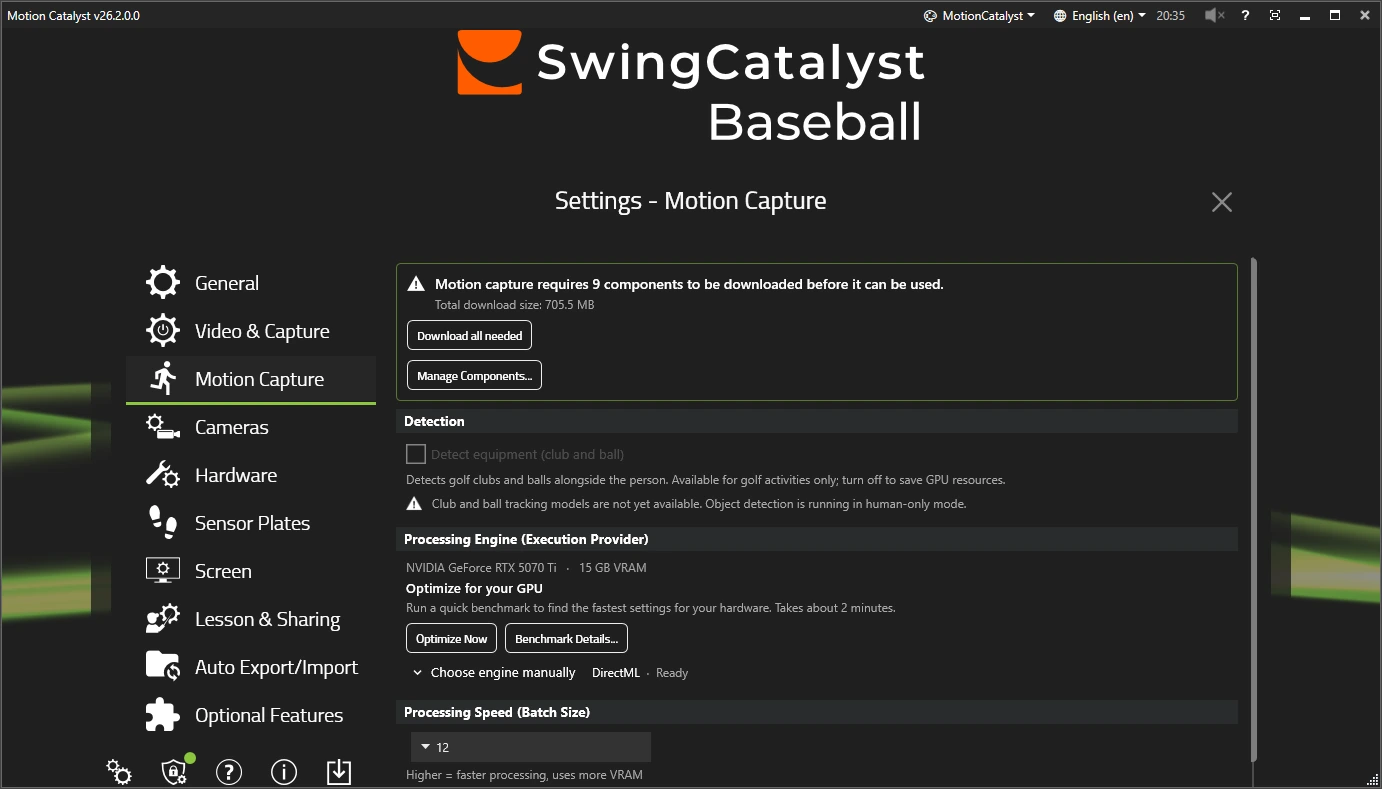Screen dimensions: 1382x789
Task: Close the Settings panel with X
Action: click(x=1222, y=202)
